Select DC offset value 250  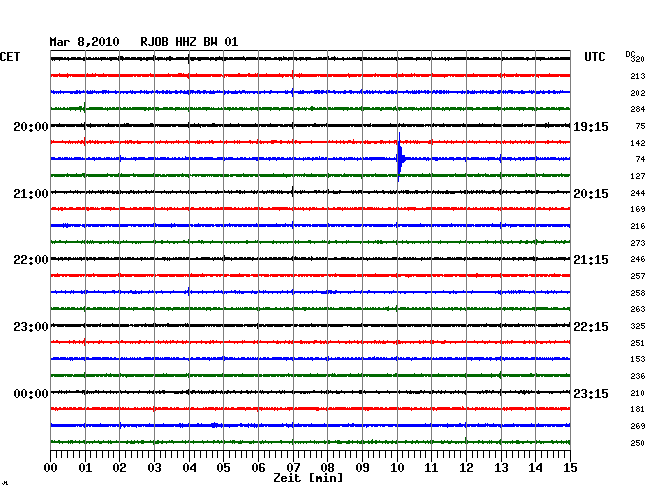tap(638, 443)
